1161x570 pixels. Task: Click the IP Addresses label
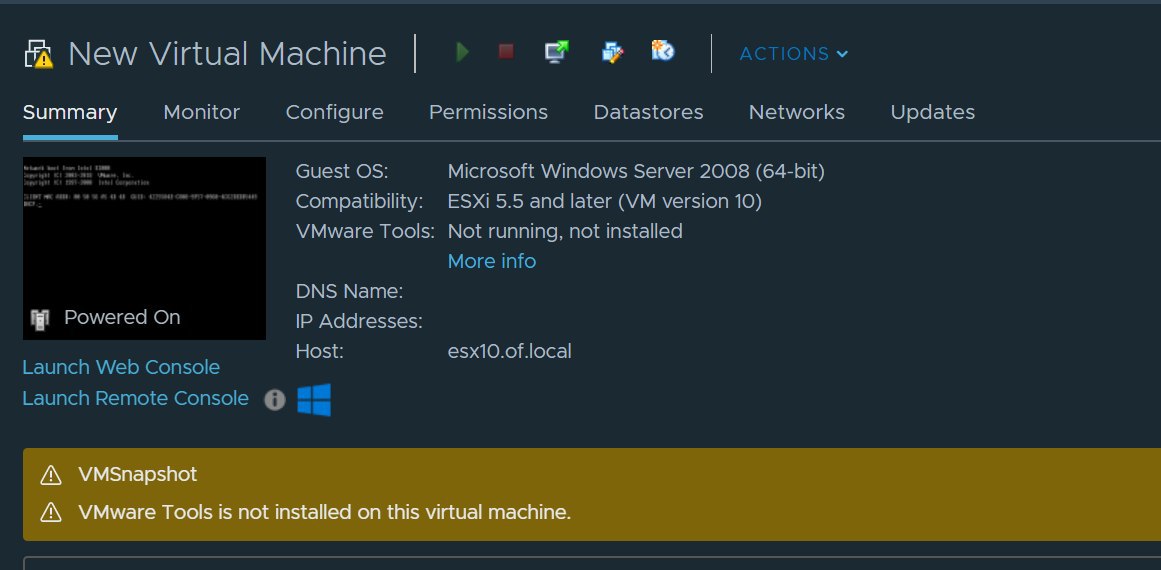coord(359,322)
